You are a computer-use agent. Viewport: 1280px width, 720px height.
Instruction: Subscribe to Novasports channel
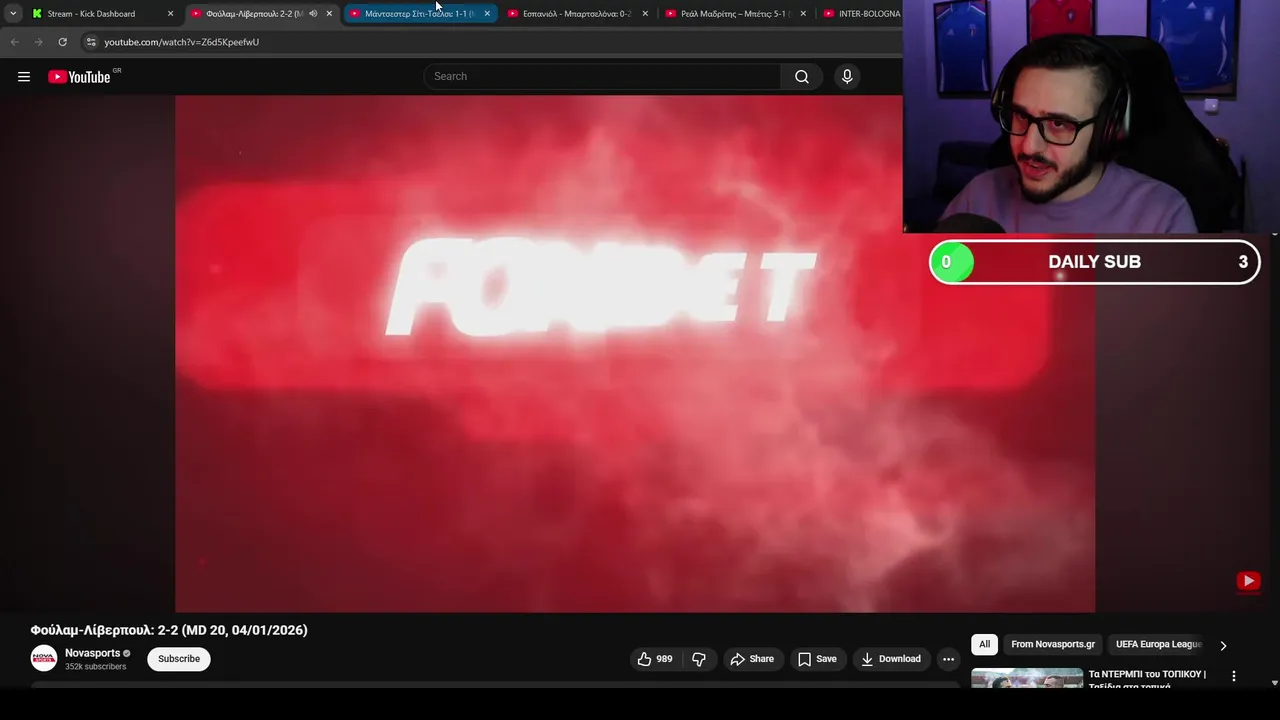(x=179, y=659)
